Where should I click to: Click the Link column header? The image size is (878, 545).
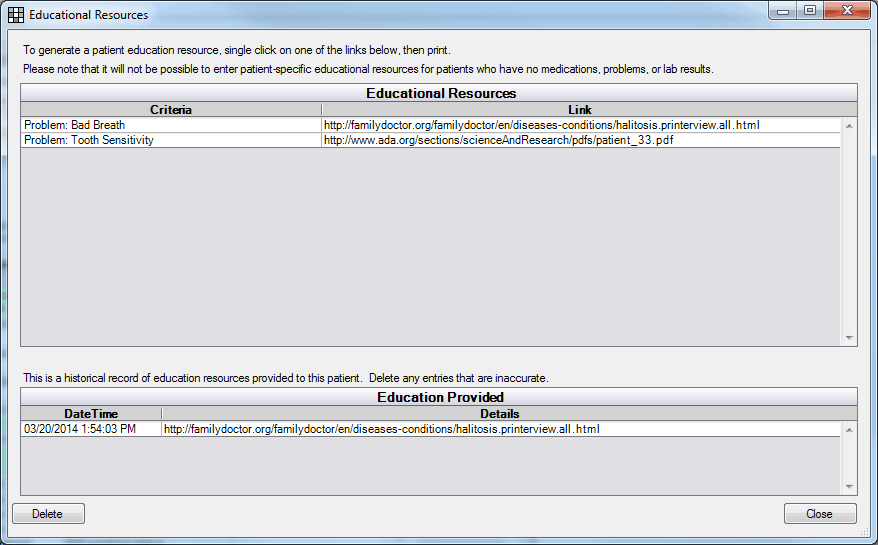point(580,110)
